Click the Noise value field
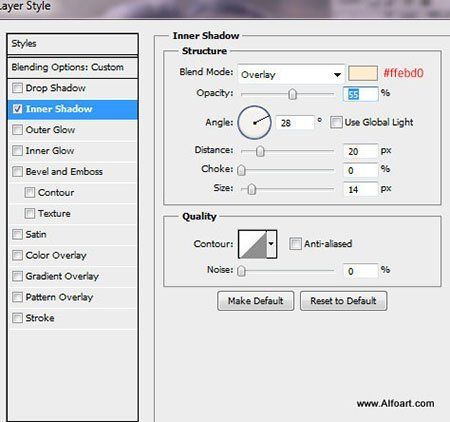Viewport: 450px width, 422px height. click(361, 271)
